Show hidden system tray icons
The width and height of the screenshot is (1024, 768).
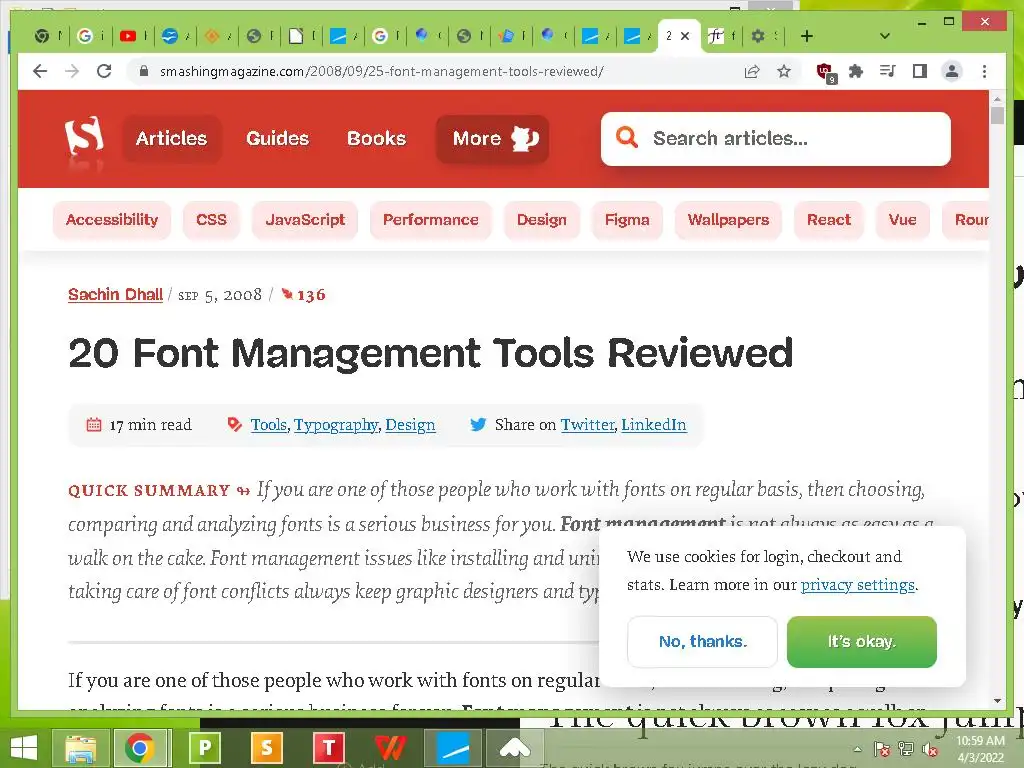[857, 749]
